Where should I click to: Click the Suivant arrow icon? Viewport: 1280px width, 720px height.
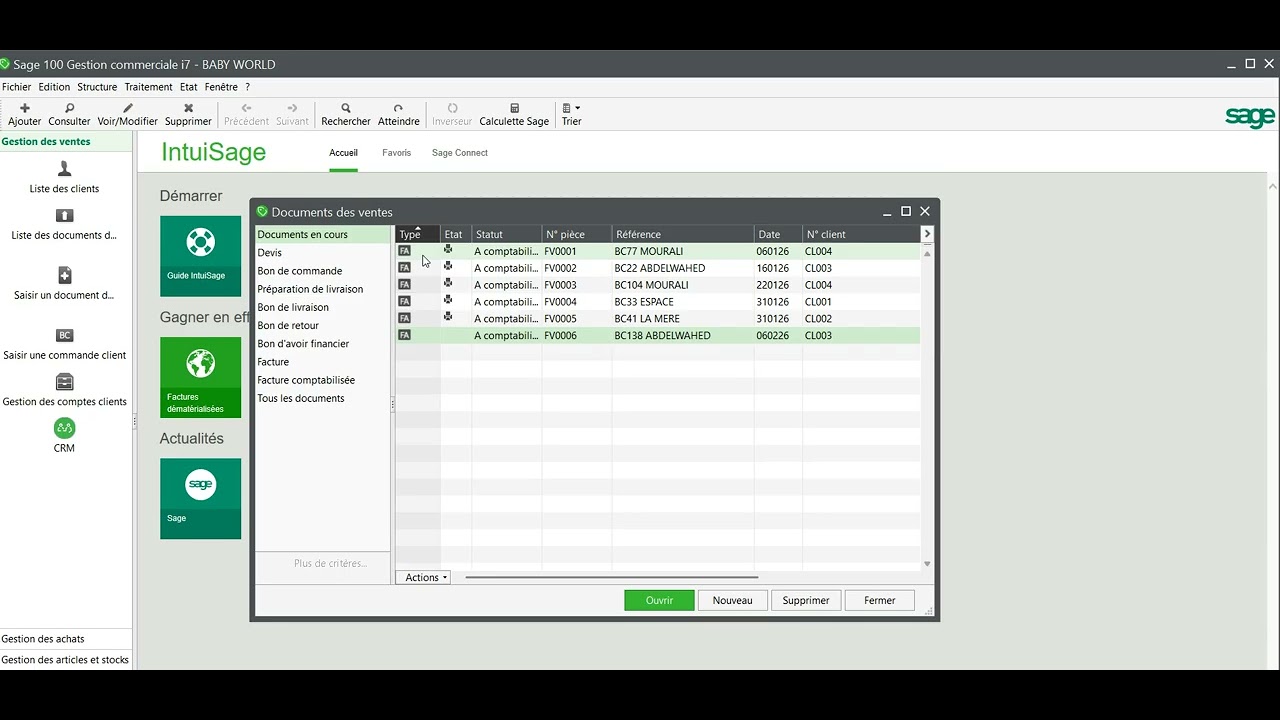pyautogui.click(x=292, y=108)
